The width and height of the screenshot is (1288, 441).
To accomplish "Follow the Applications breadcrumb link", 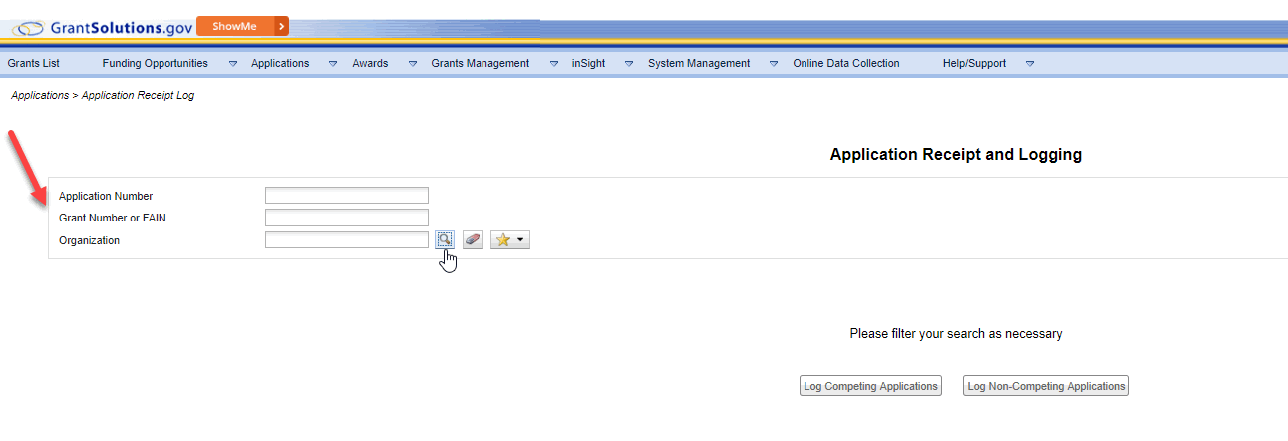I will click(40, 95).
